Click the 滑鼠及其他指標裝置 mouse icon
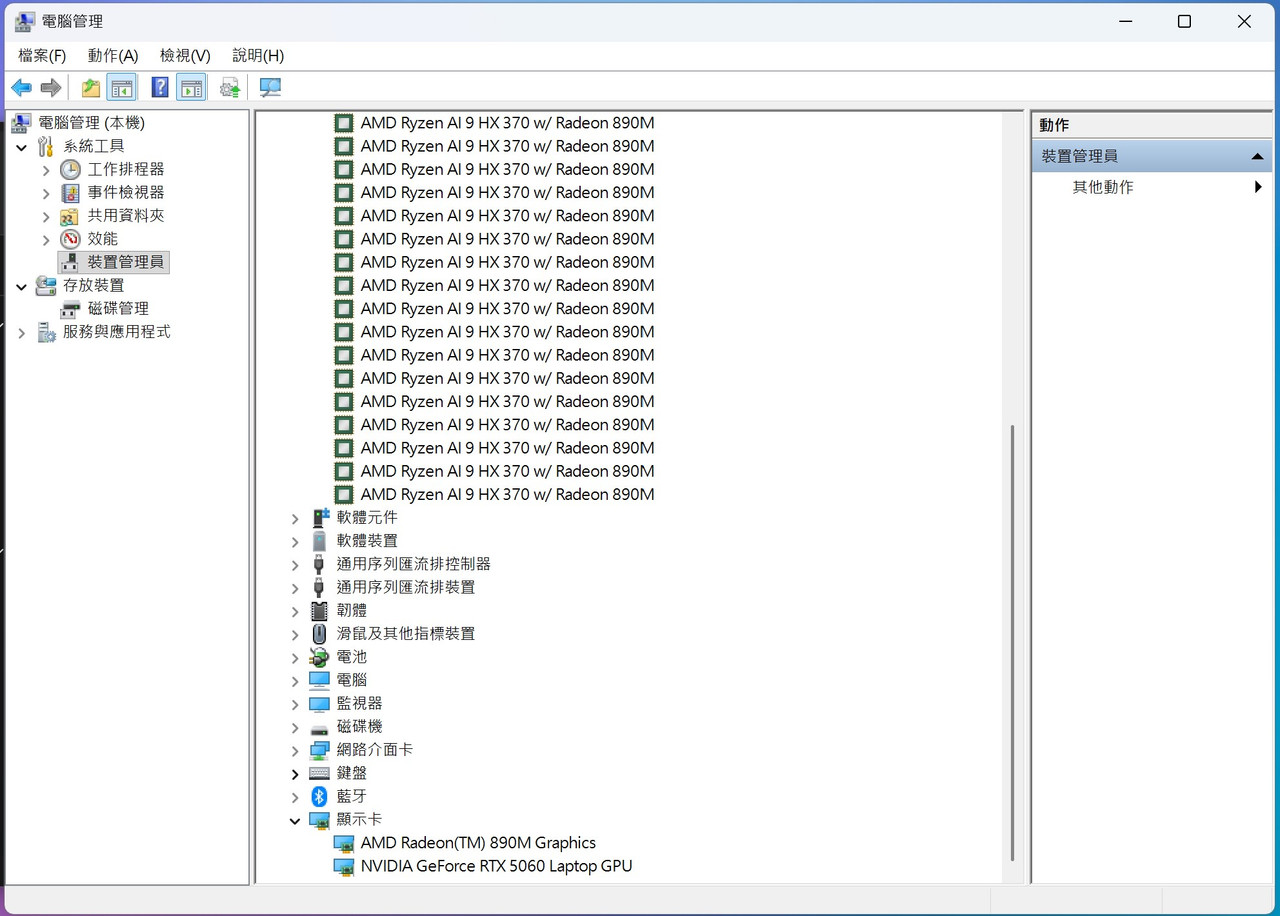The height and width of the screenshot is (916, 1280). (319, 634)
